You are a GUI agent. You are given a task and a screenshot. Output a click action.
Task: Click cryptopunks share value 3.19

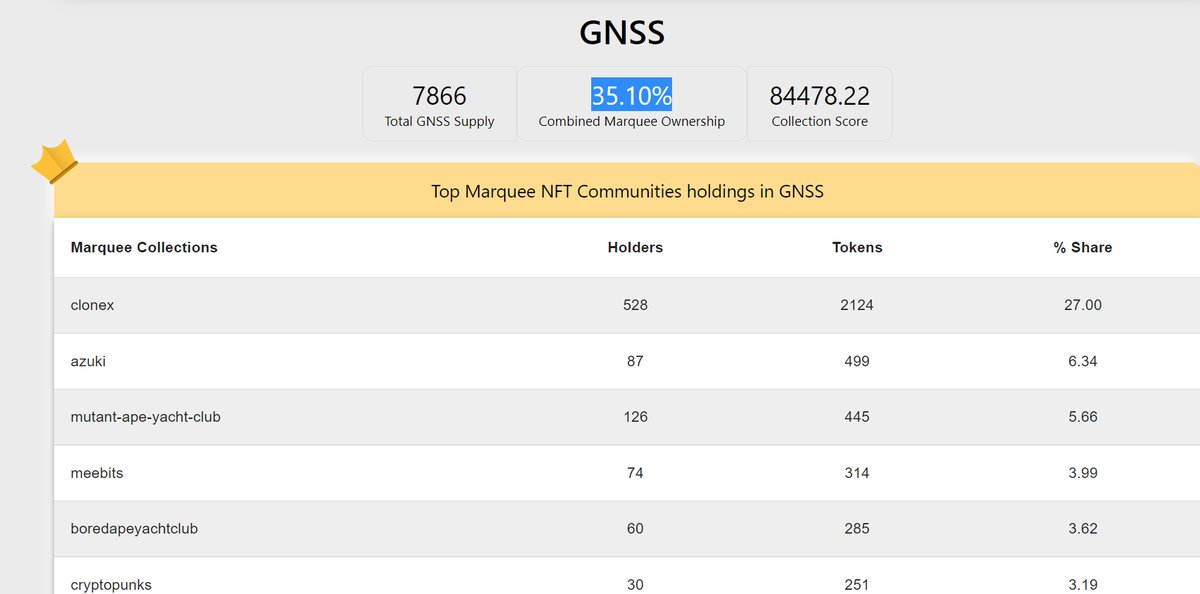point(1083,585)
